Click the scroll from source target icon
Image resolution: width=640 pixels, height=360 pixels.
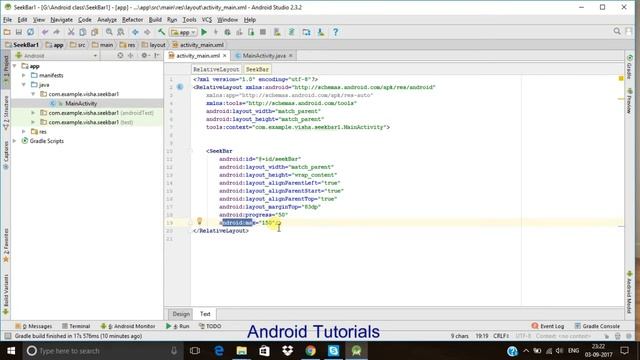click(x=120, y=56)
